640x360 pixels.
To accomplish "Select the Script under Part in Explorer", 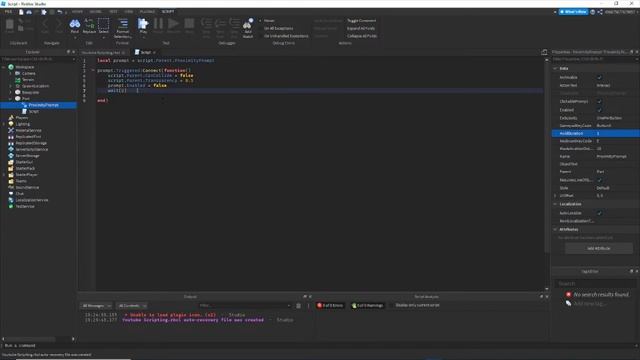I will (33, 111).
